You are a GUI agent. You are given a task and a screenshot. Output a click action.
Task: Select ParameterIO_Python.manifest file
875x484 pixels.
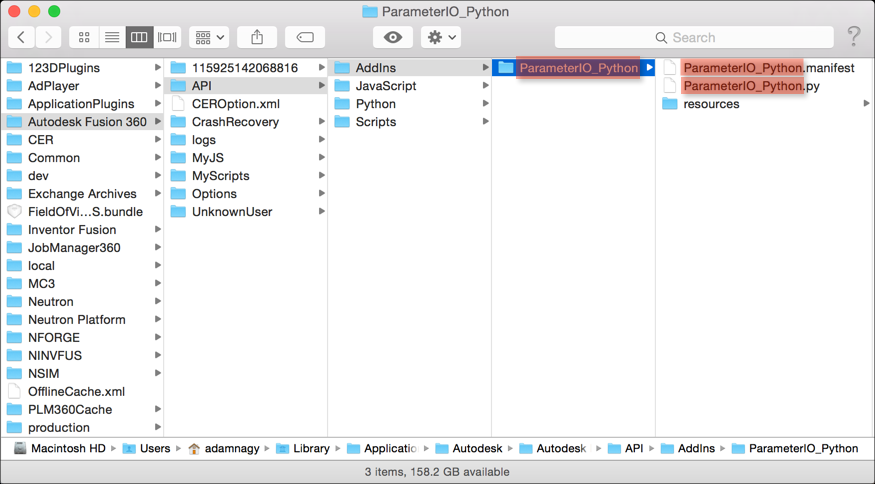(768, 68)
